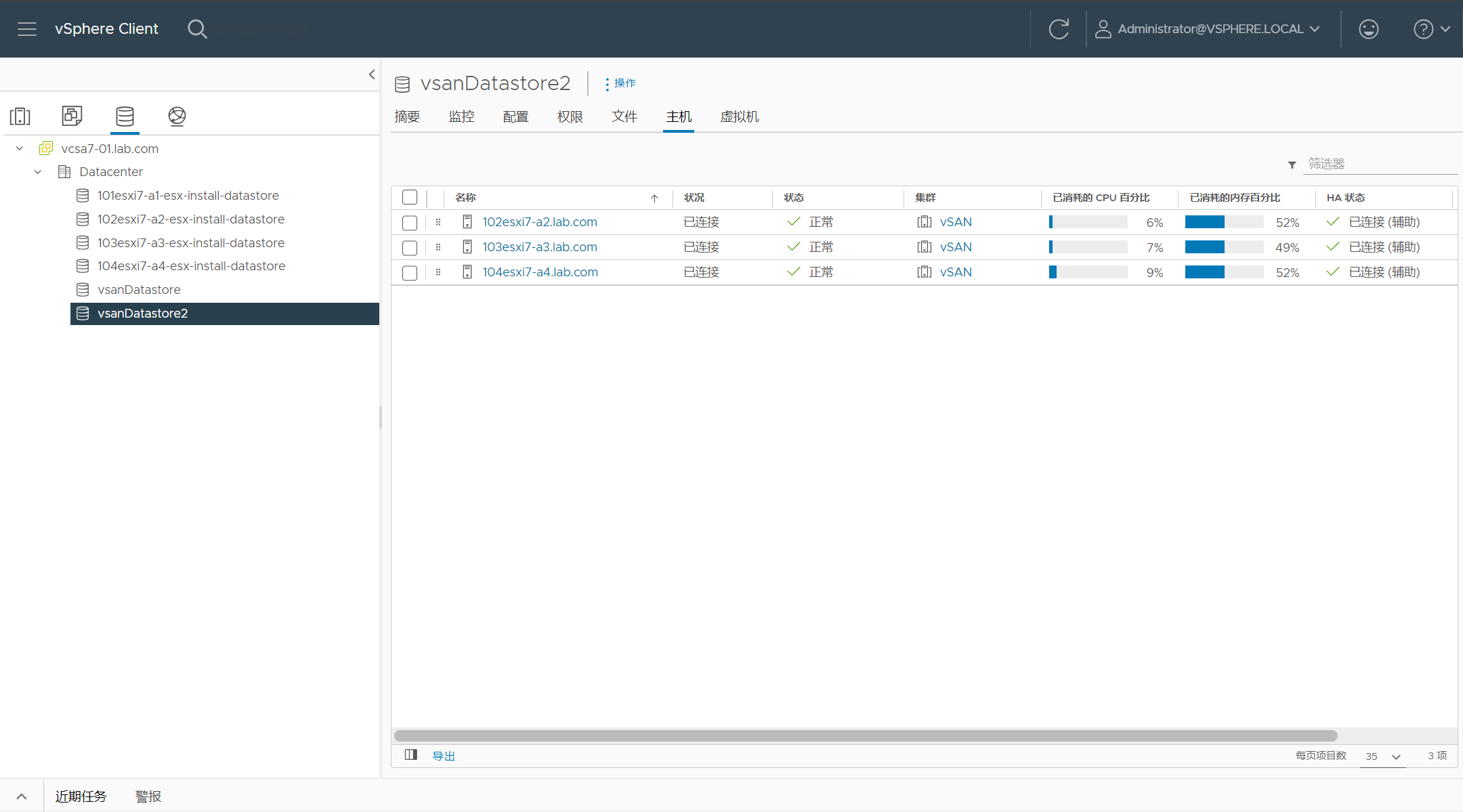Toggle the column selector icon

(410, 755)
